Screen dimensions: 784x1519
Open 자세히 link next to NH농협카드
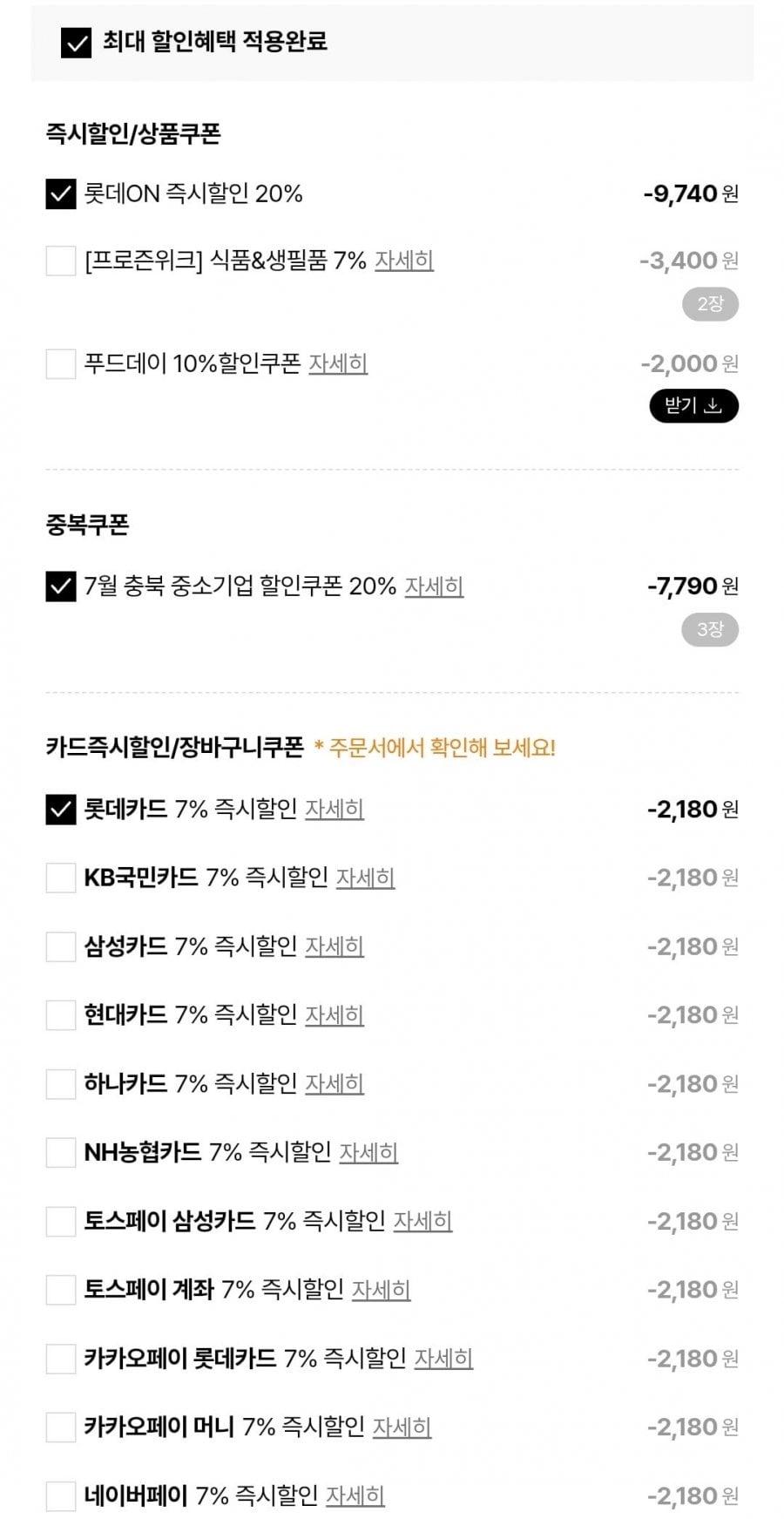point(368,1153)
